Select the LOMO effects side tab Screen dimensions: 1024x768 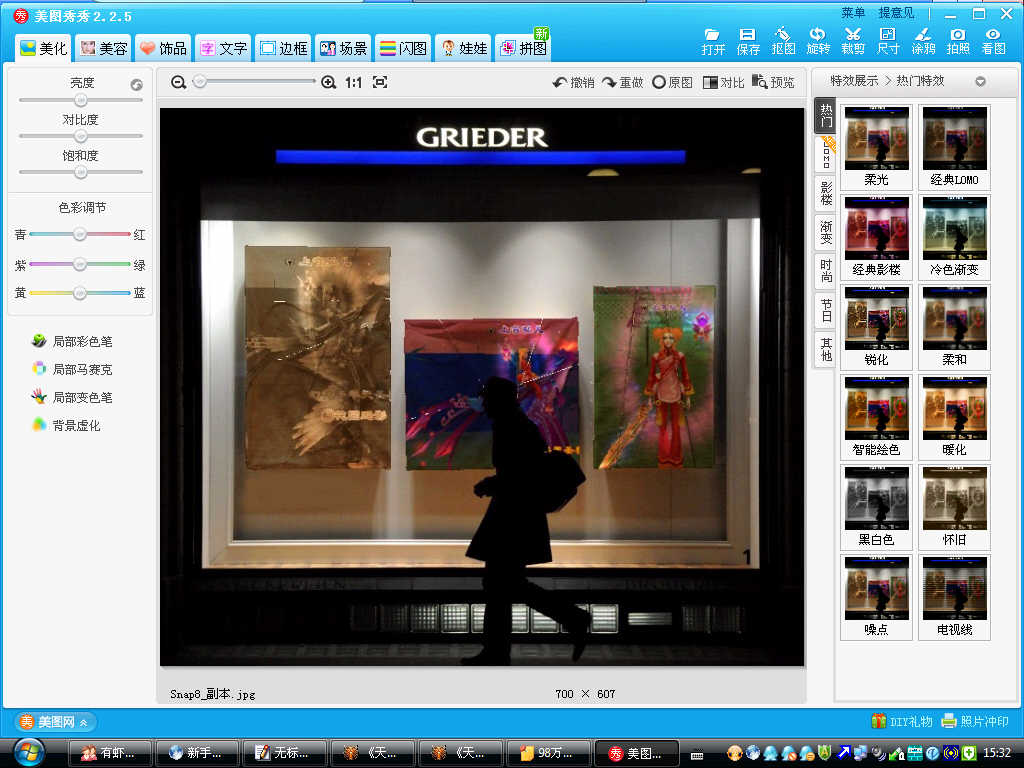[x=826, y=154]
